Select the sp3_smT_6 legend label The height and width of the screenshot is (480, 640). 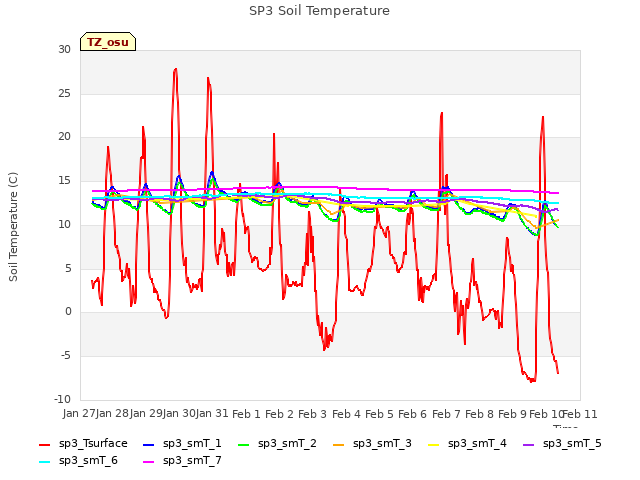tap(88, 460)
